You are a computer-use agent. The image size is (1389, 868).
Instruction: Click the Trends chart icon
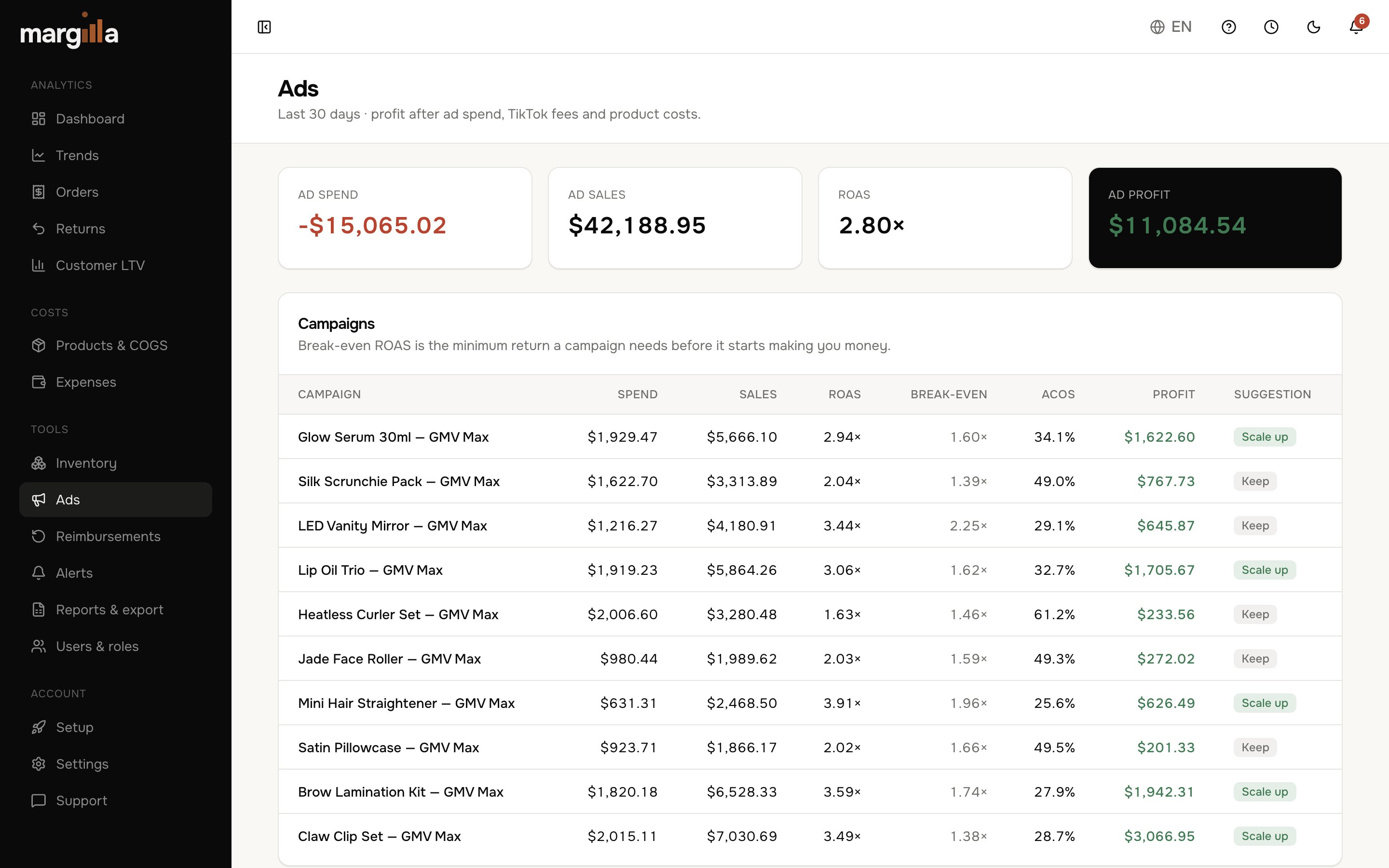click(x=39, y=156)
